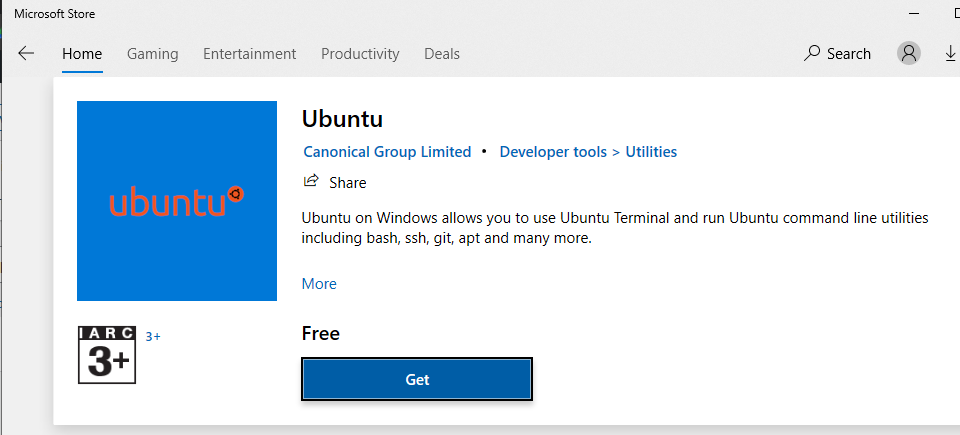Viewport: 960px width, 435px height.
Task: Go to the Deals tab
Action: point(442,54)
